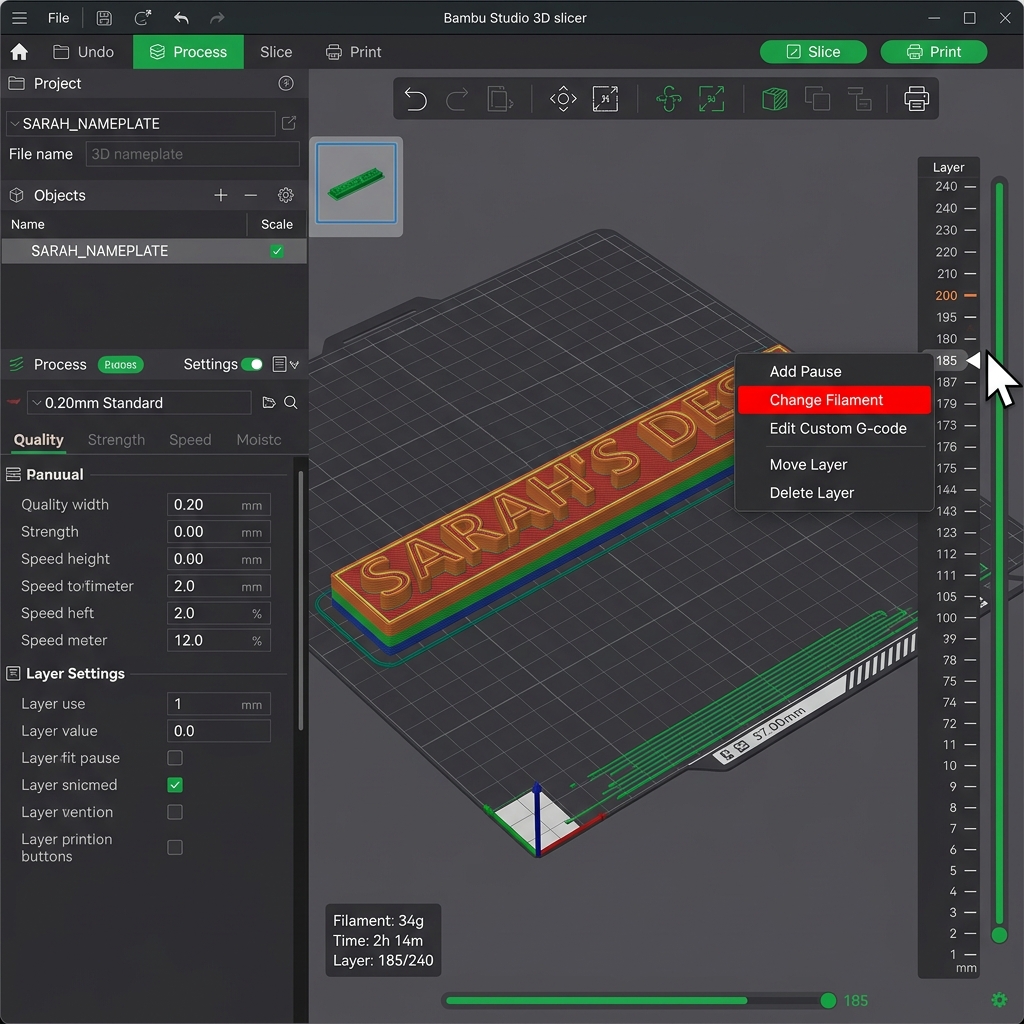The height and width of the screenshot is (1024, 1024).
Task: Add a new object with plus icon
Action: click(221, 195)
